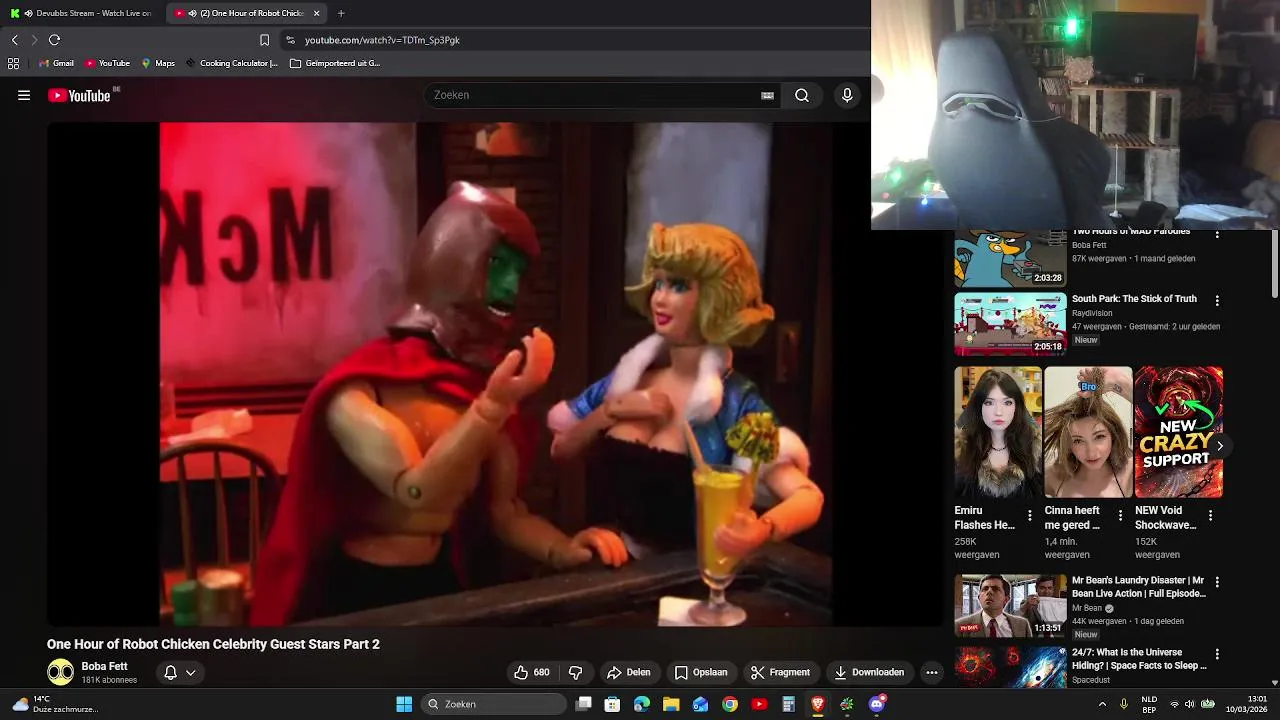
Task: Open Task View on the taskbar
Action: [584, 704]
